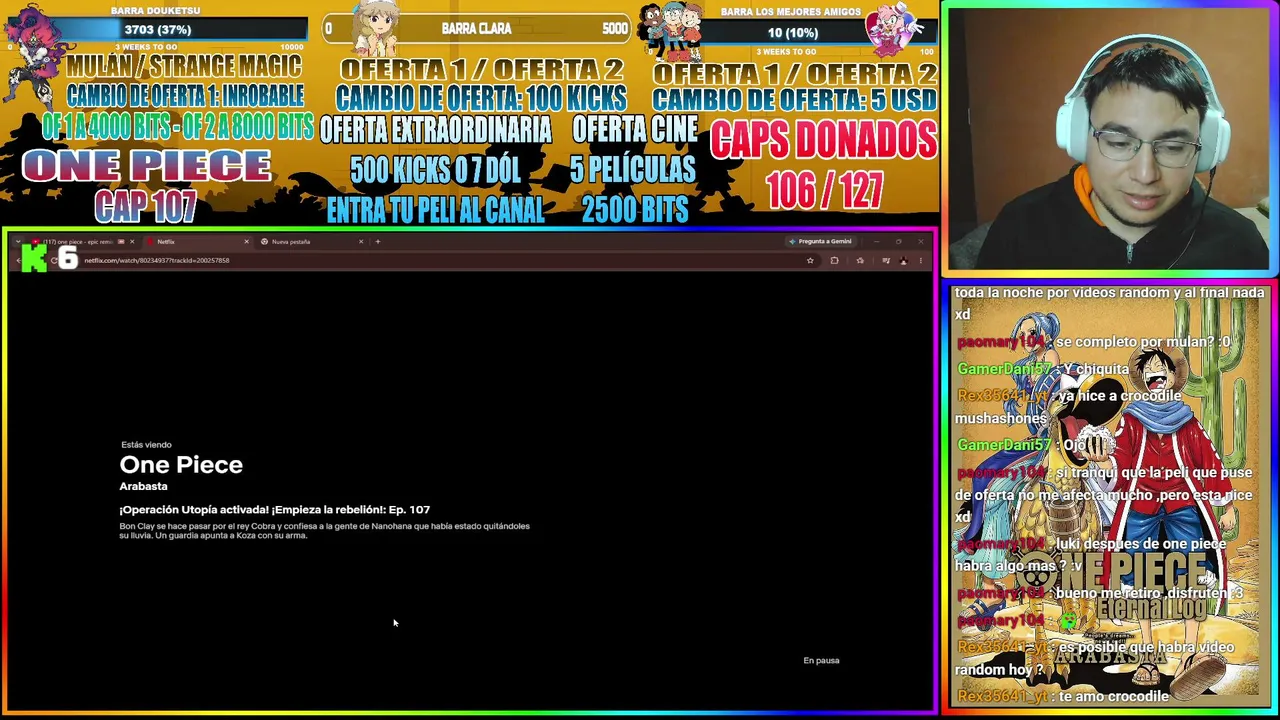This screenshot has width=1280, height=720.
Task: Click the chat message 'bueno me retiro, disfruten'
Action: [1100, 594]
